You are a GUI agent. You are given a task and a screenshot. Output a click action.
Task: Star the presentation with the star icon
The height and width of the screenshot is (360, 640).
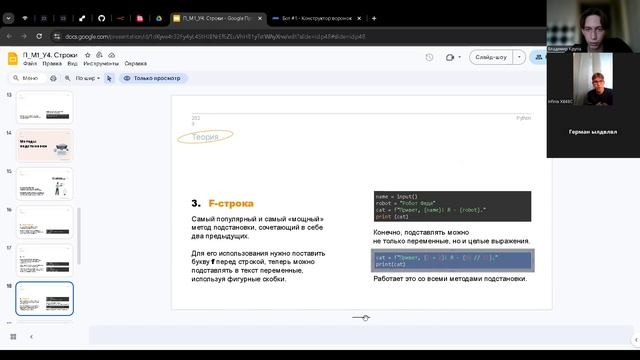[87, 55]
